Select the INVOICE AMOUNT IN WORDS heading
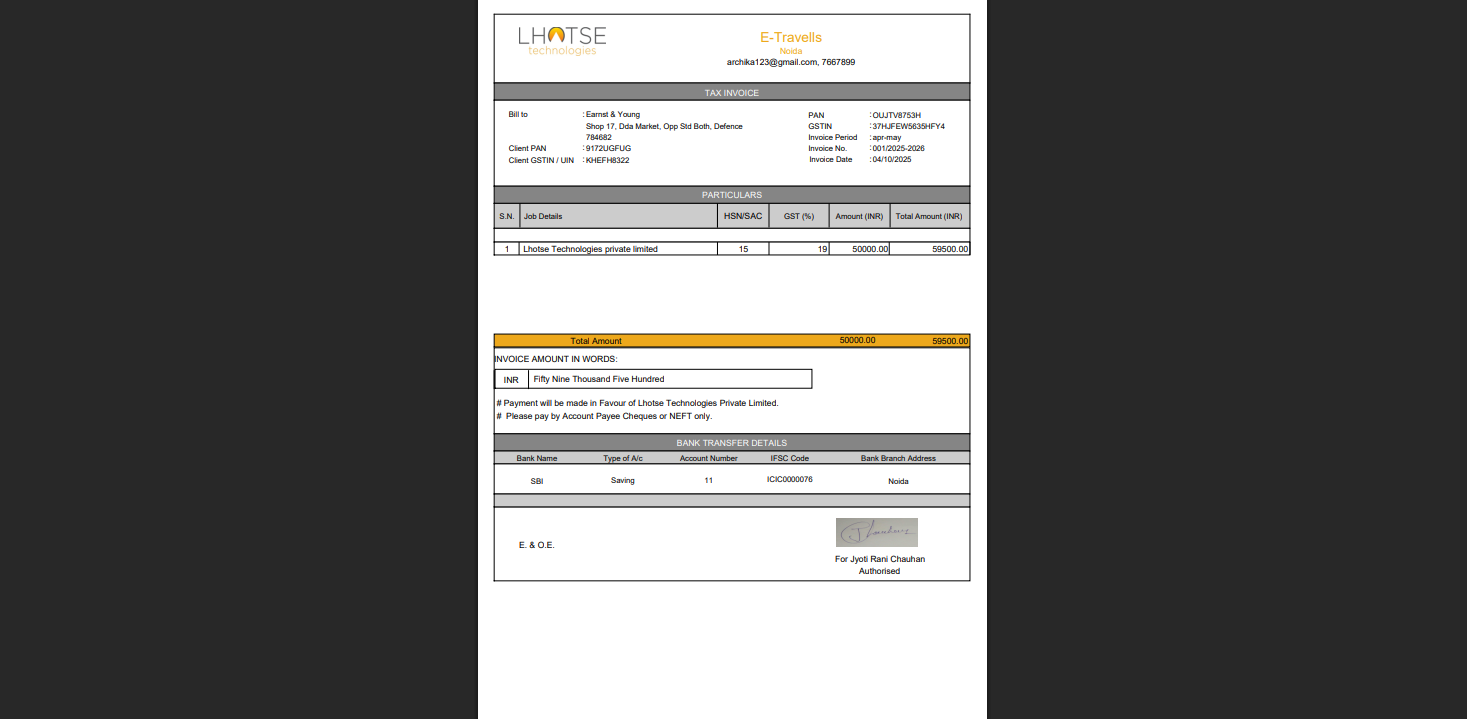The image size is (1467, 719). tap(556, 359)
